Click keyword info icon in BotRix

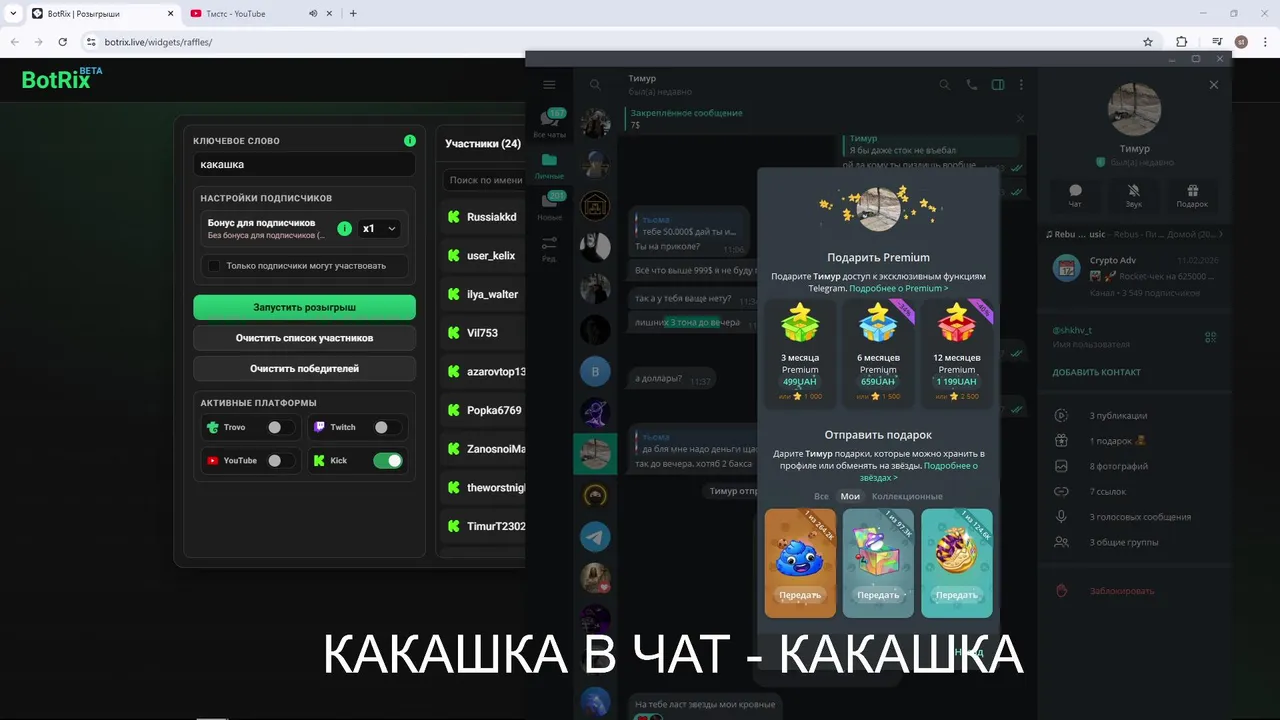coord(409,141)
